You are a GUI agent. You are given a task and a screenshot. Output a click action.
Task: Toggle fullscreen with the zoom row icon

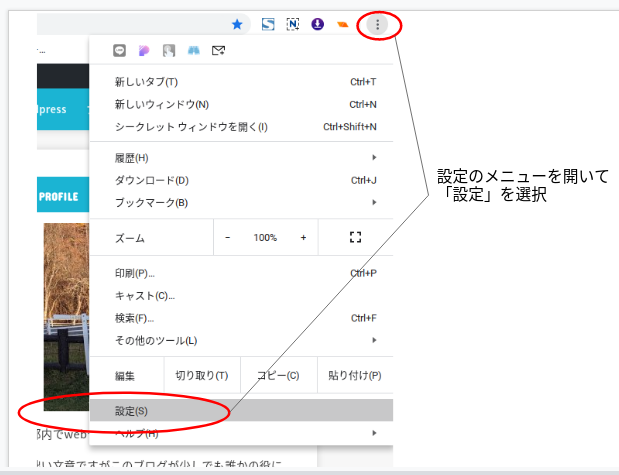(355, 237)
